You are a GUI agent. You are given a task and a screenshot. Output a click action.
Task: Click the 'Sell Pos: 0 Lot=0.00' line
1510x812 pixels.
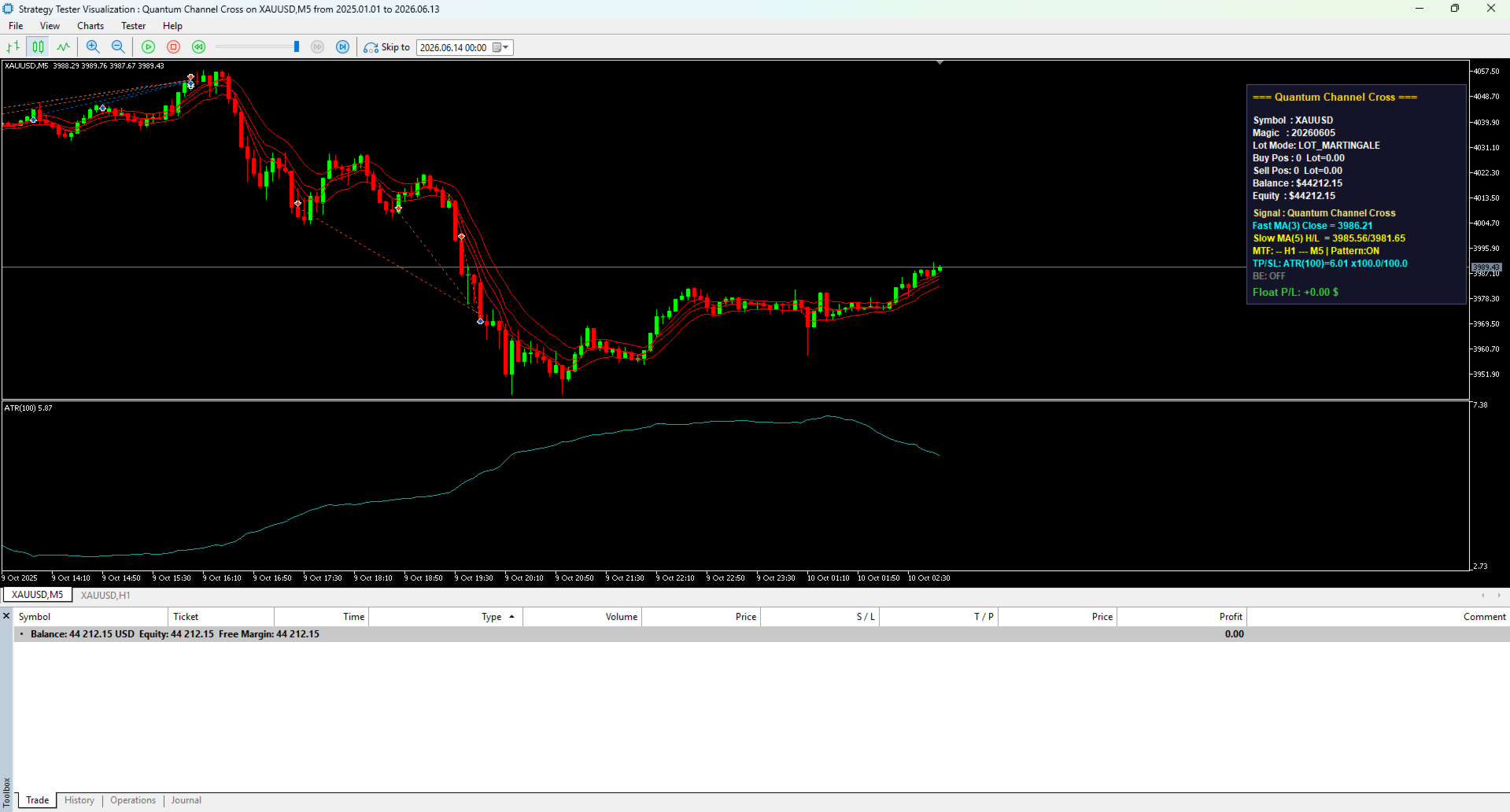point(1298,171)
